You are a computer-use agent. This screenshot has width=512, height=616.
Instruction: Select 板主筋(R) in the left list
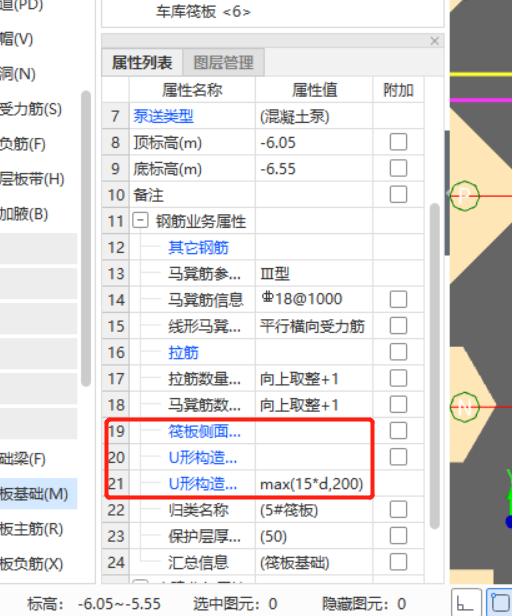coord(31,529)
